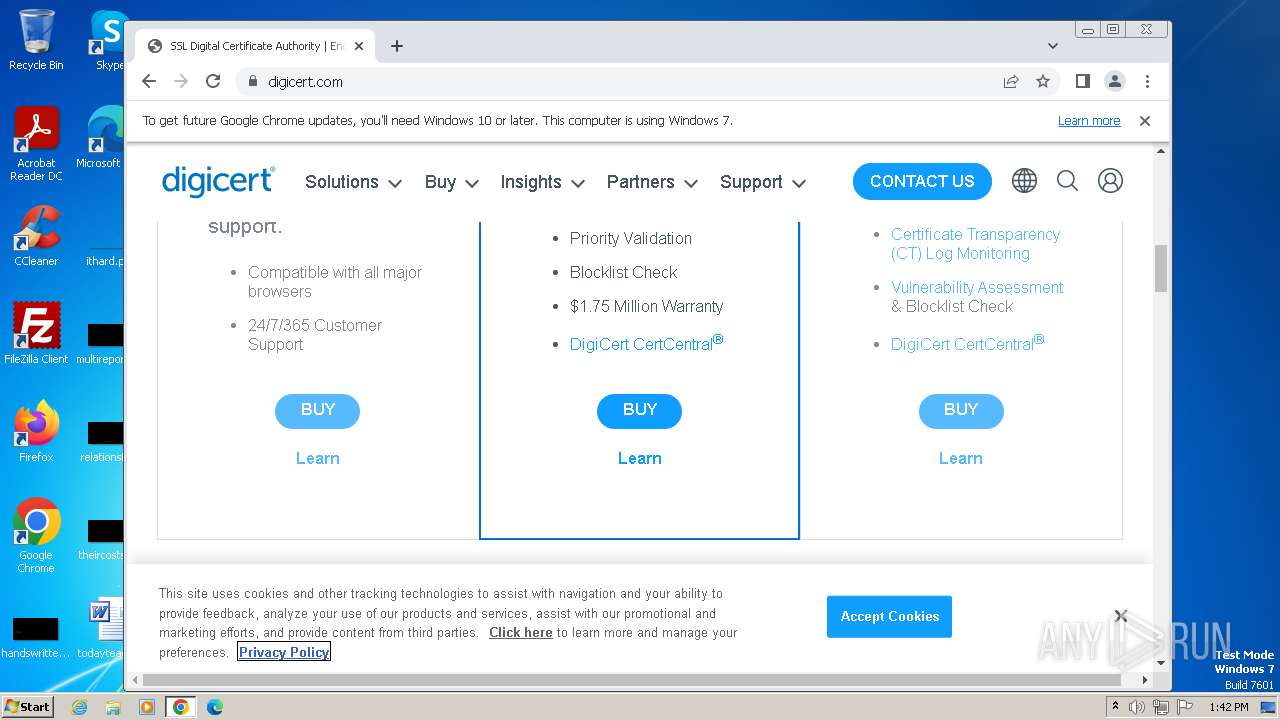Select the FileZilla Client desktop icon
1280x720 pixels.
point(36,334)
